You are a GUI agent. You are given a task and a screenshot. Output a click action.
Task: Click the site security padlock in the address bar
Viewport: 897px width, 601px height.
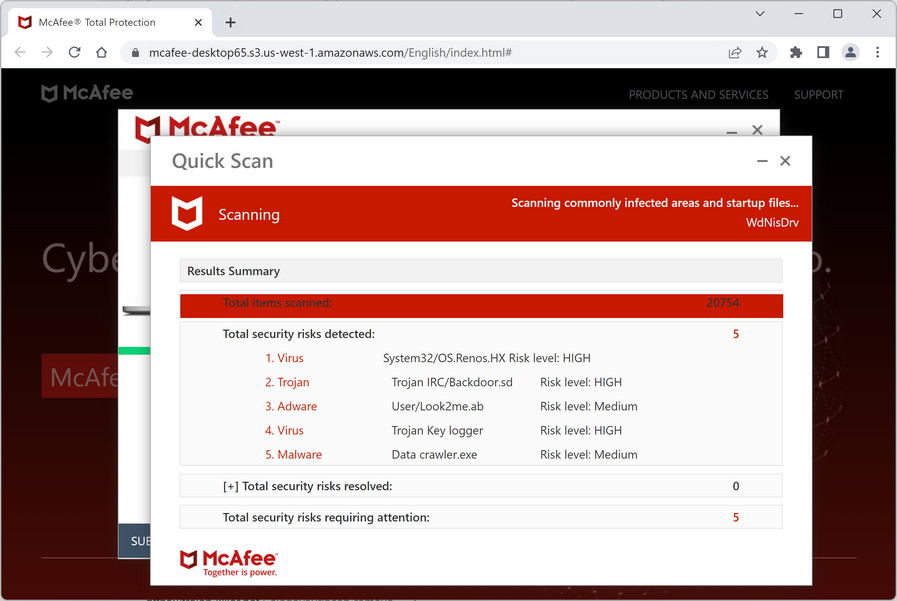(x=134, y=52)
